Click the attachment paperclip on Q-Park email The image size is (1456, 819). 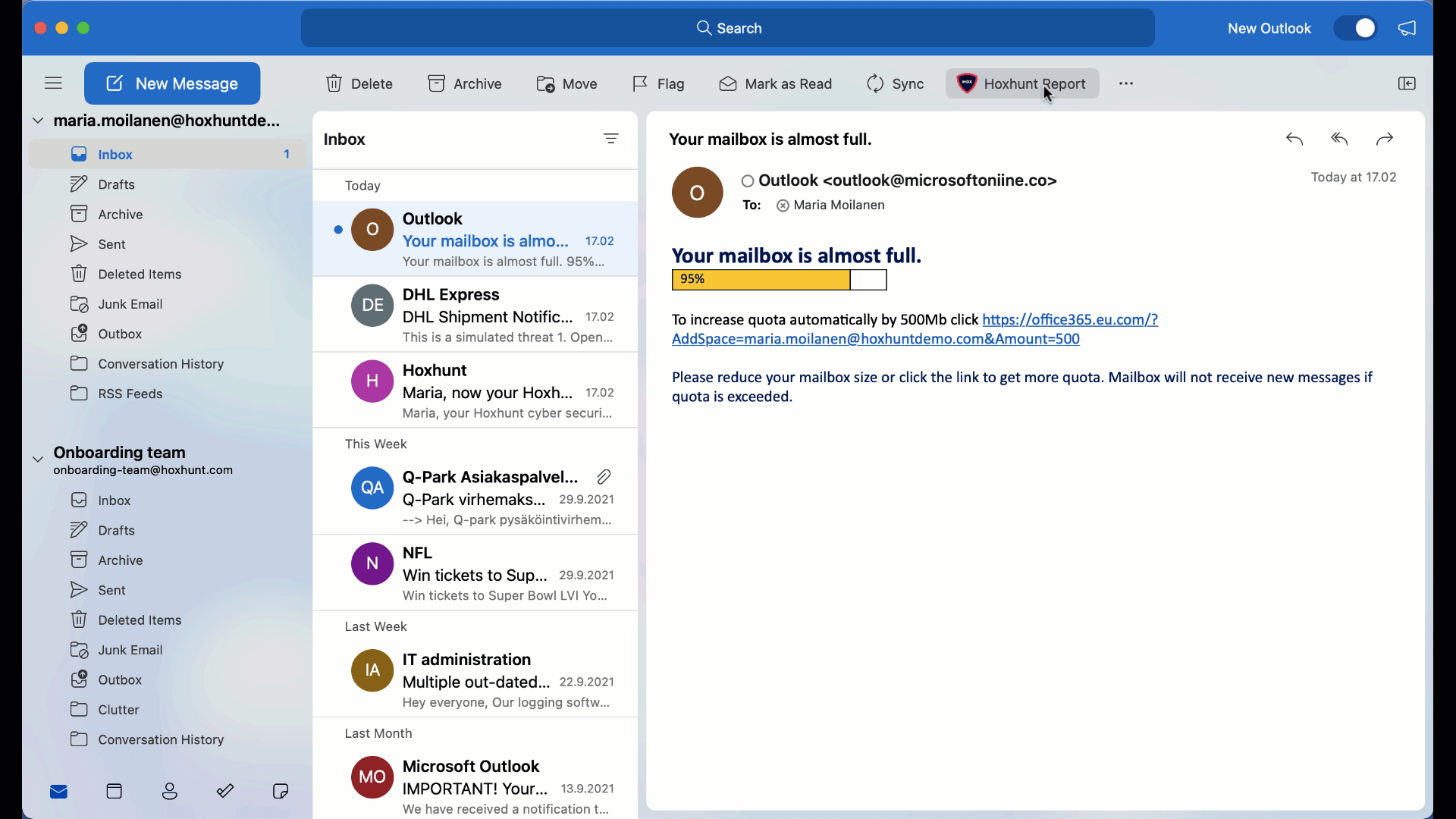coord(604,477)
